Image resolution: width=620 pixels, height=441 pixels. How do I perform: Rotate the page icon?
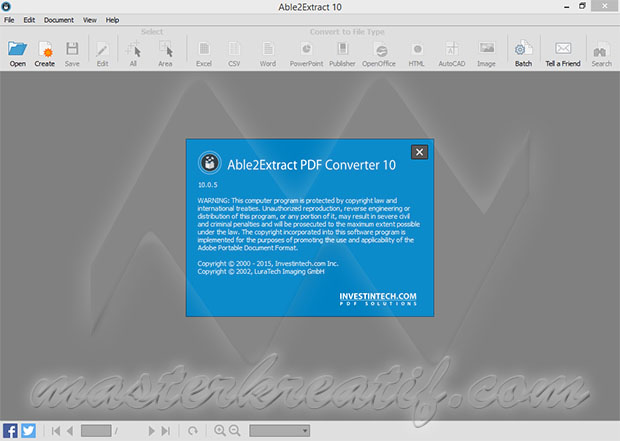(193, 431)
